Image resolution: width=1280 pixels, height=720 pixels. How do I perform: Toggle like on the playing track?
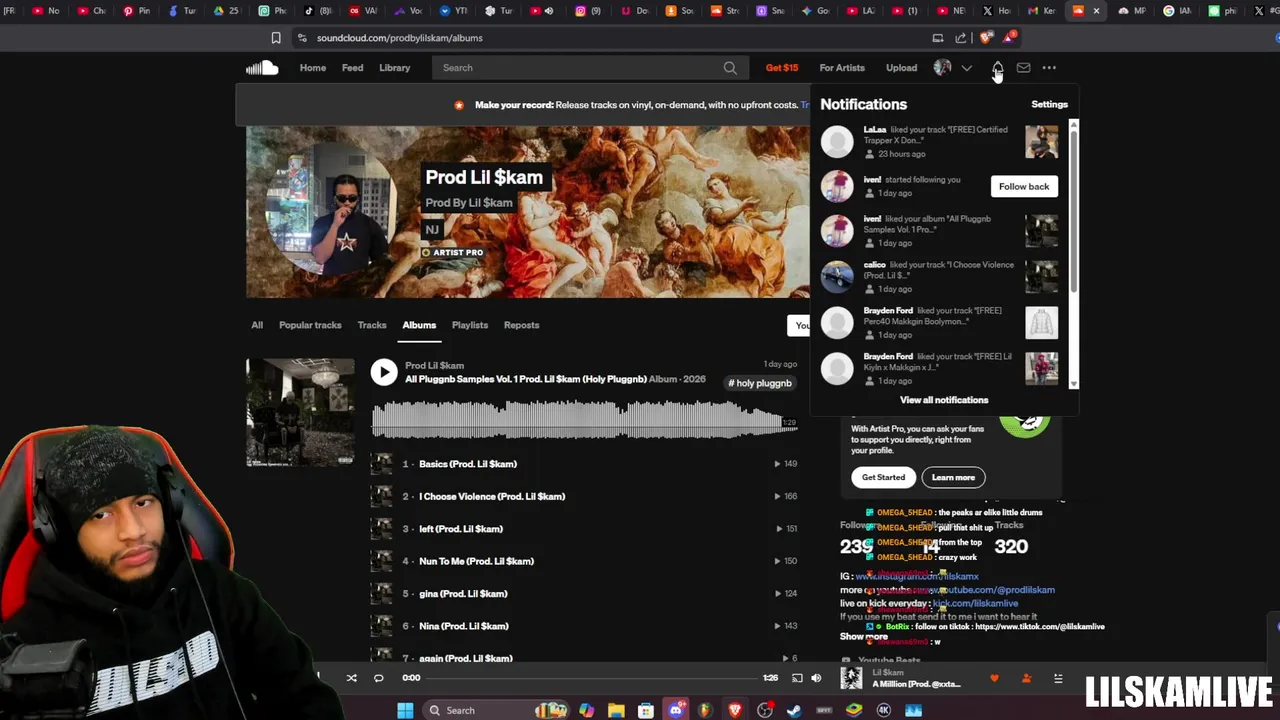(x=994, y=678)
